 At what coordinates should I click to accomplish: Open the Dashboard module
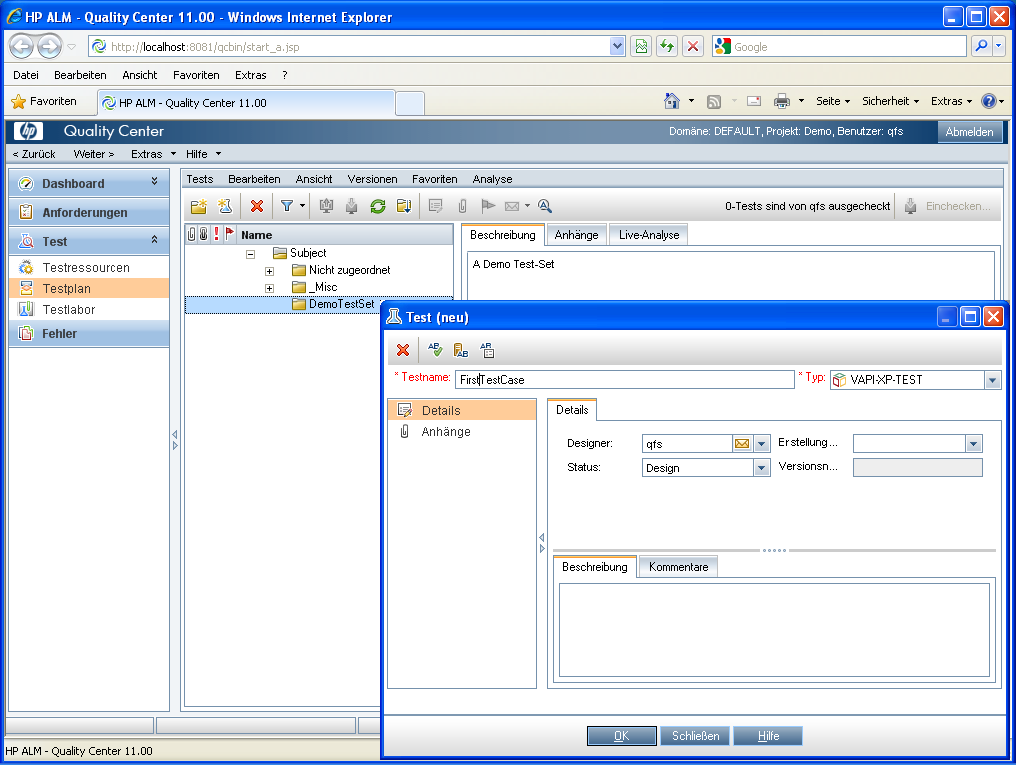(89, 183)
